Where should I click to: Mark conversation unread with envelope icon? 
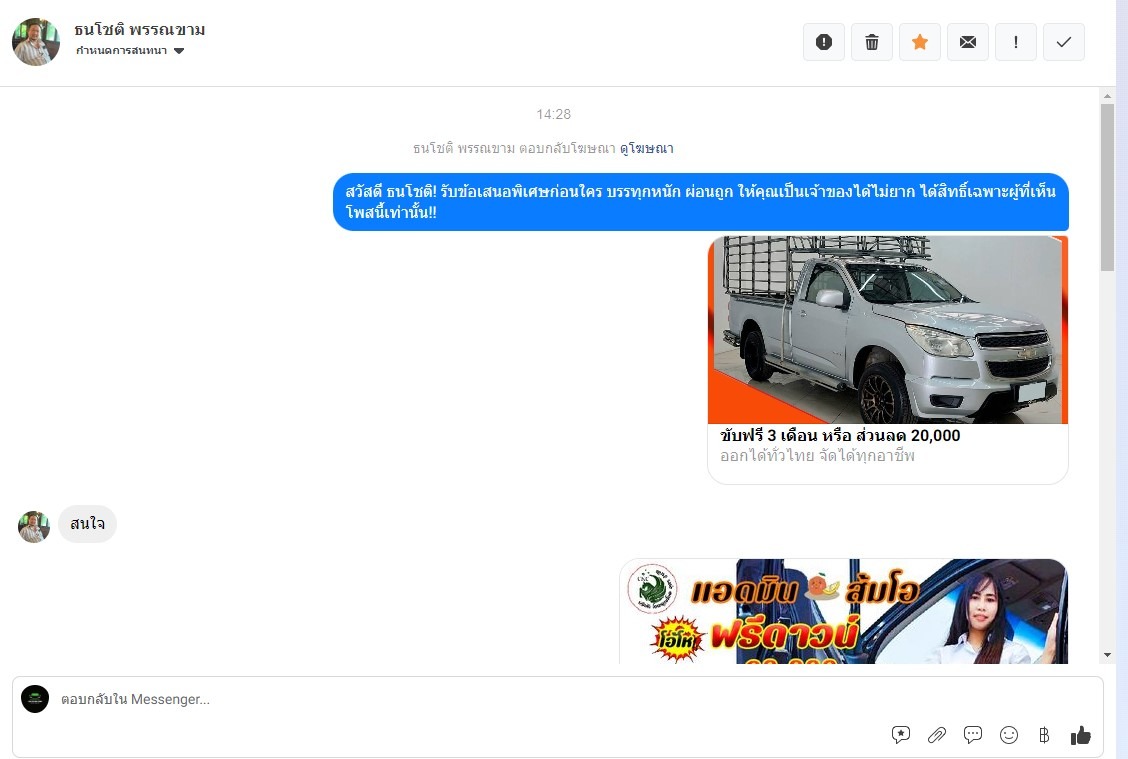(x=968, y=42)
